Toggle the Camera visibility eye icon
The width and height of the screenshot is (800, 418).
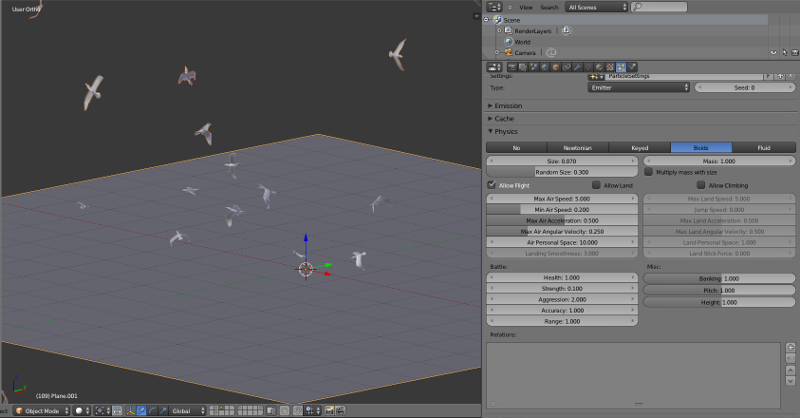point(773,53)
